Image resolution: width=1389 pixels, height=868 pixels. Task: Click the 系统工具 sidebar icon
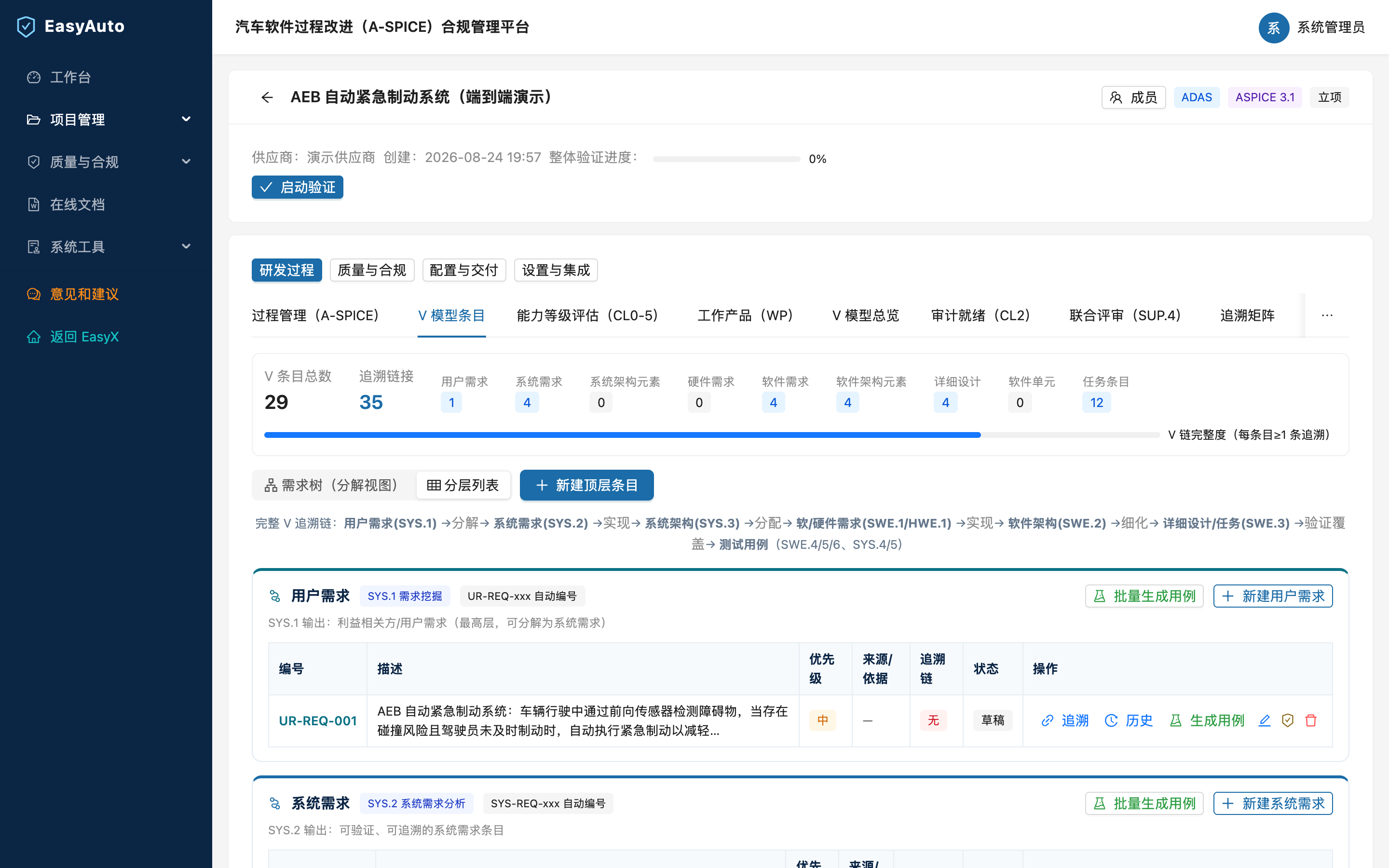(34, 247)
